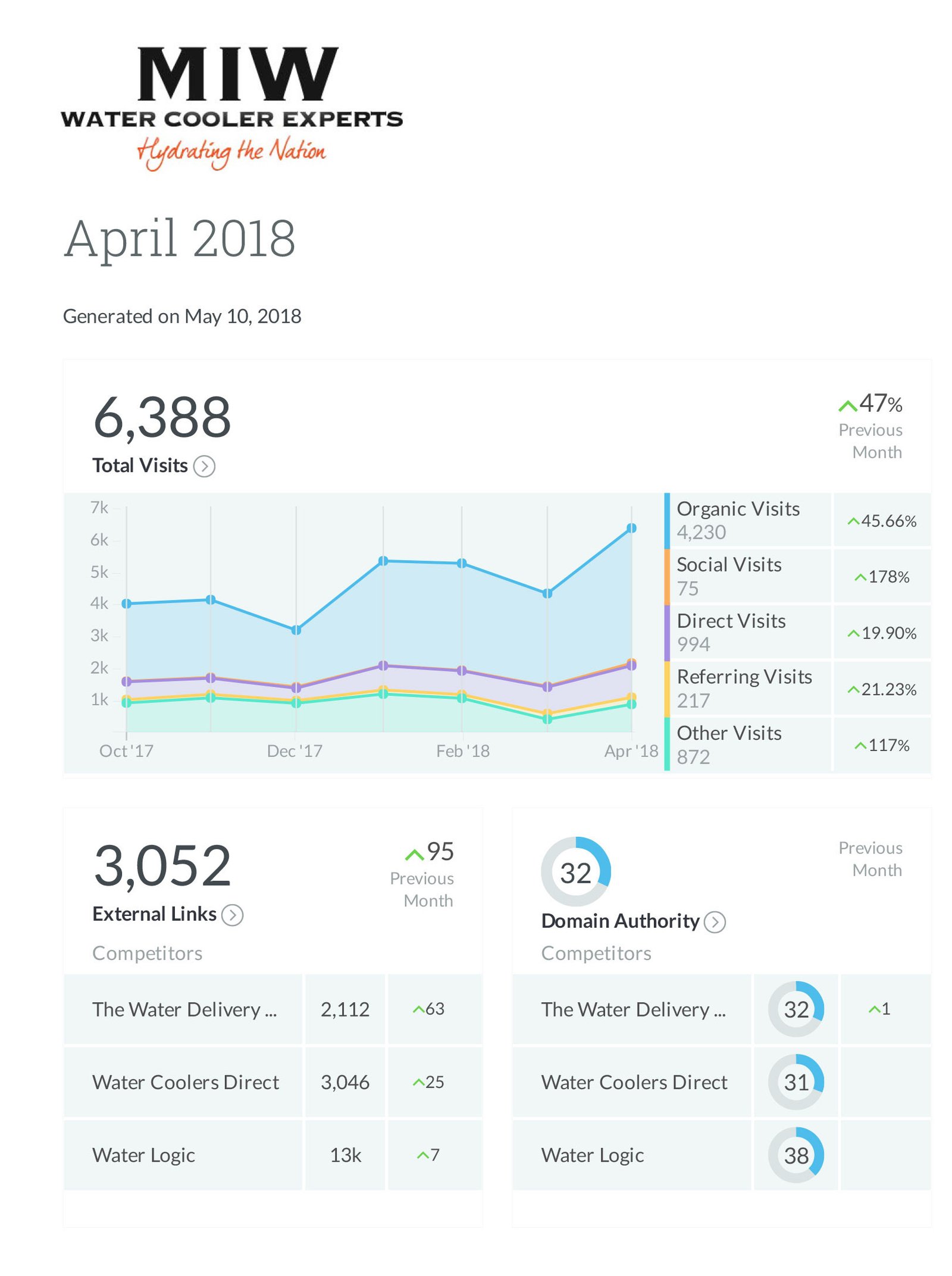Click the April 2018 report title
Screen dimensions: 952x1276
[x=179, y=239]
